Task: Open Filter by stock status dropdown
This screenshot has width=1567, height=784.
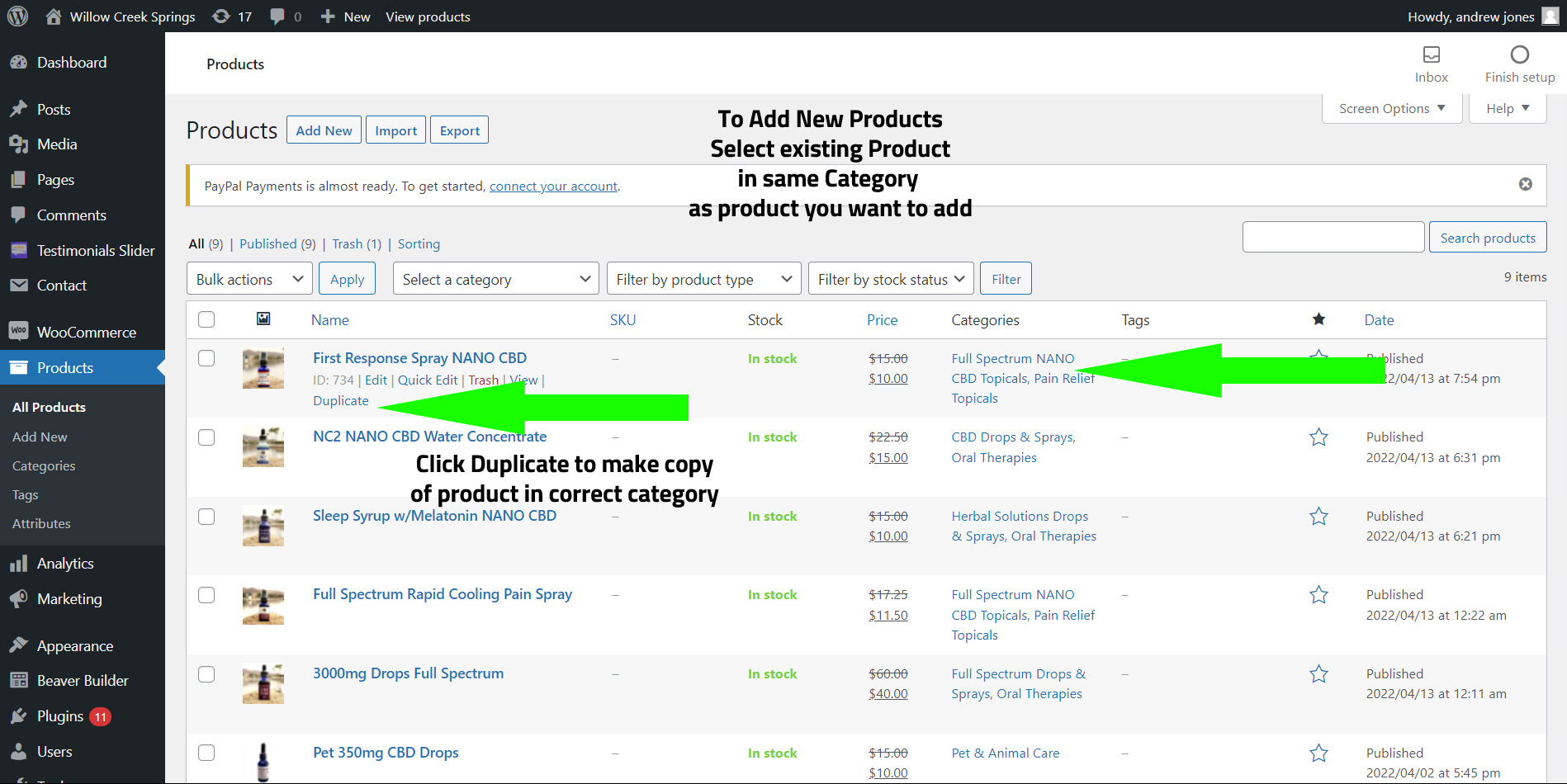Action: click(x=890, y=279)
